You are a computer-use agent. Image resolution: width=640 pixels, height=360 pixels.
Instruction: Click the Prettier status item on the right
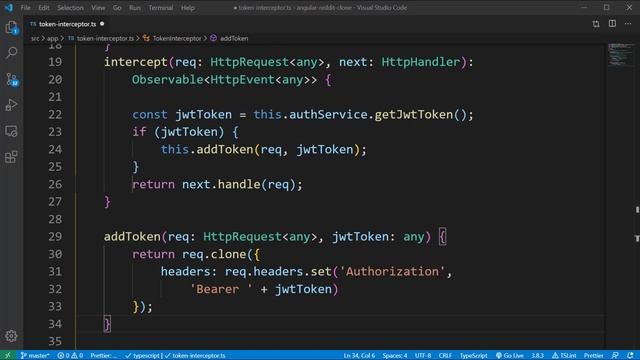pyautogui.click(x=593, y=356)
